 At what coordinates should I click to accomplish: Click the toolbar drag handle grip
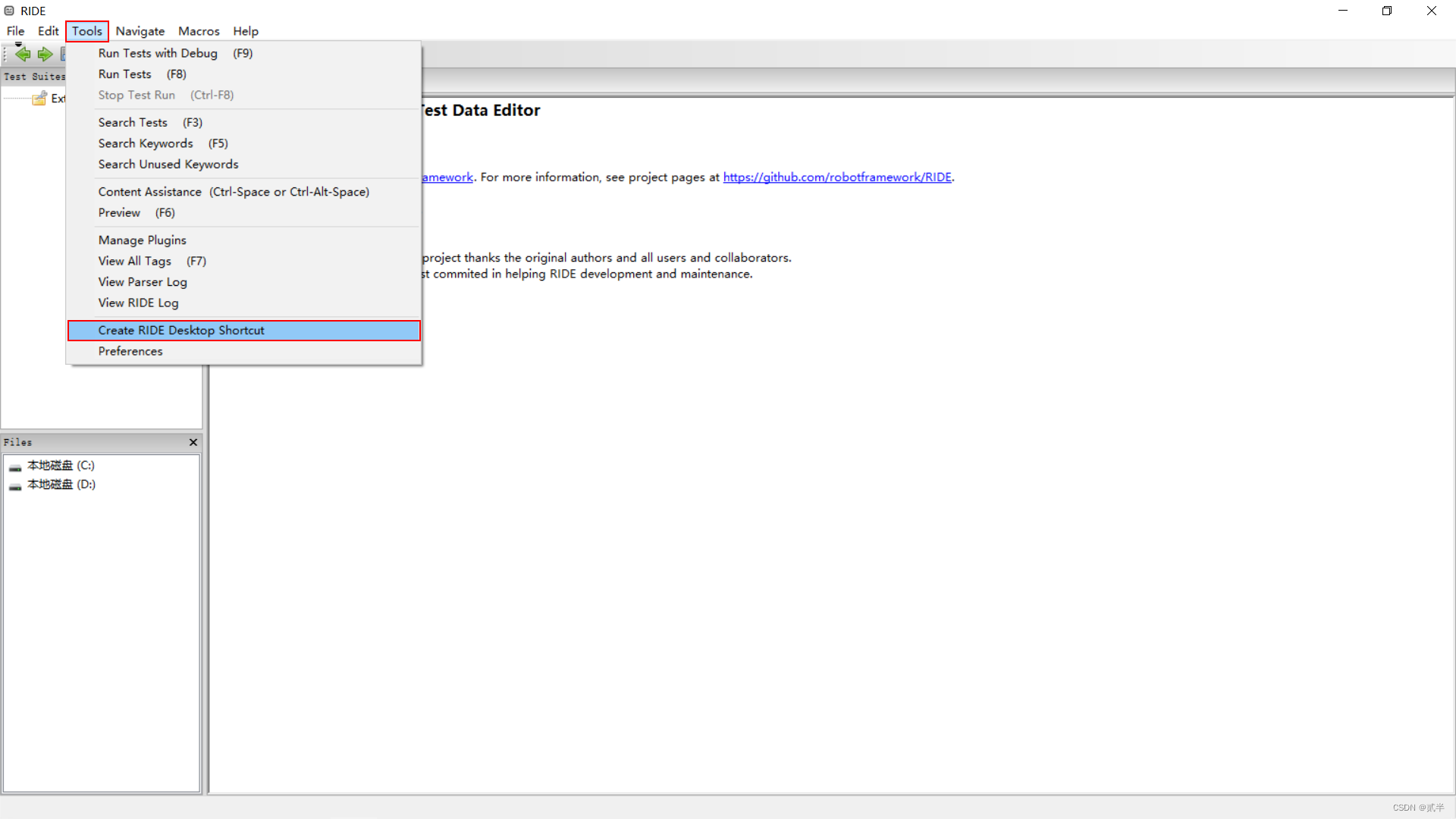pos(5,54)
